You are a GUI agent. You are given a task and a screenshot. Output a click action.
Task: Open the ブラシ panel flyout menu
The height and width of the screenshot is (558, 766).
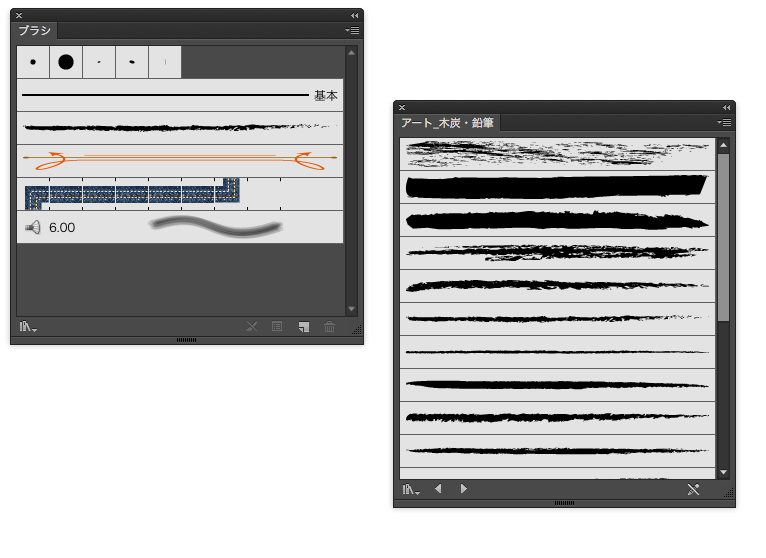[x=352, y=31]
